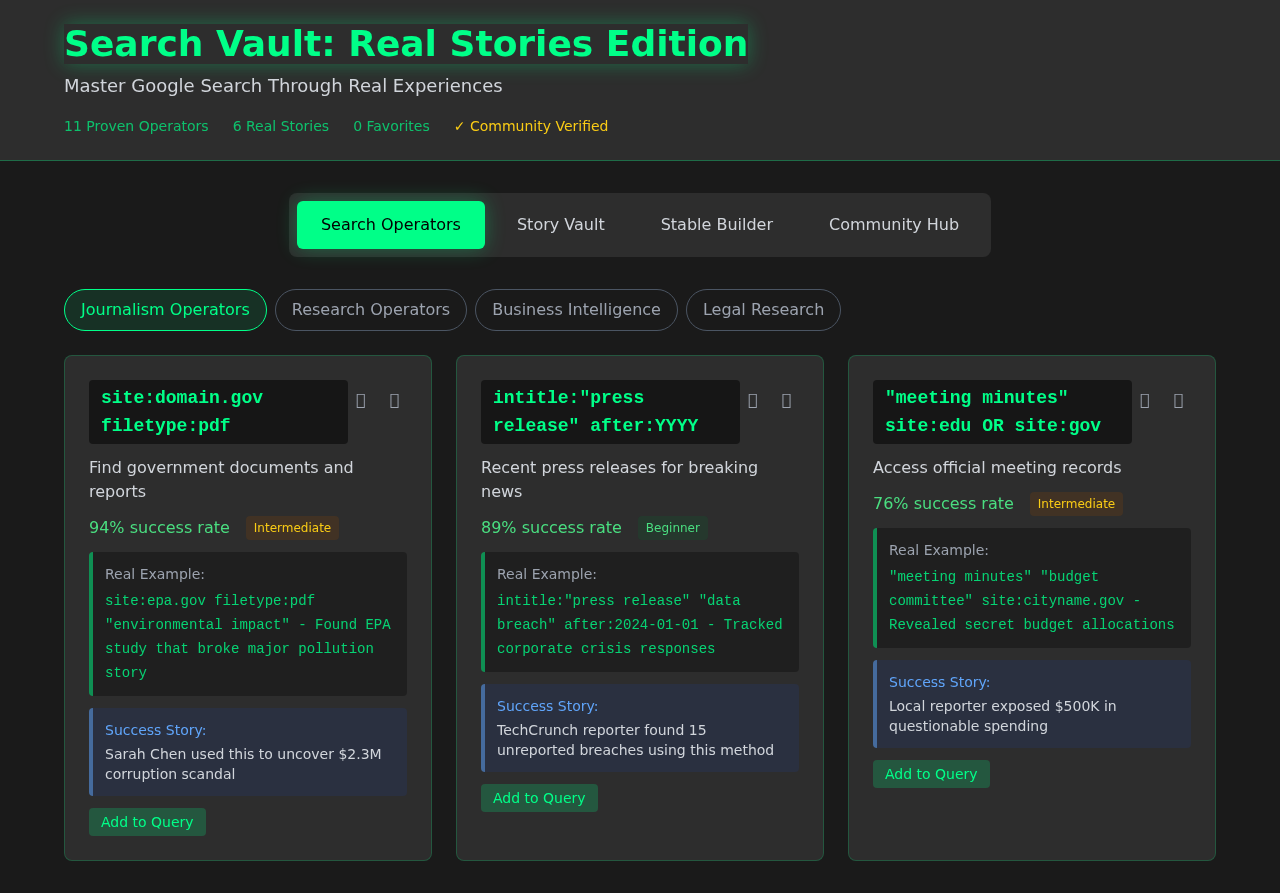1280x893 pixels.
Task: Open the Intermediate difficulty badge on first card
Action: 292,527
